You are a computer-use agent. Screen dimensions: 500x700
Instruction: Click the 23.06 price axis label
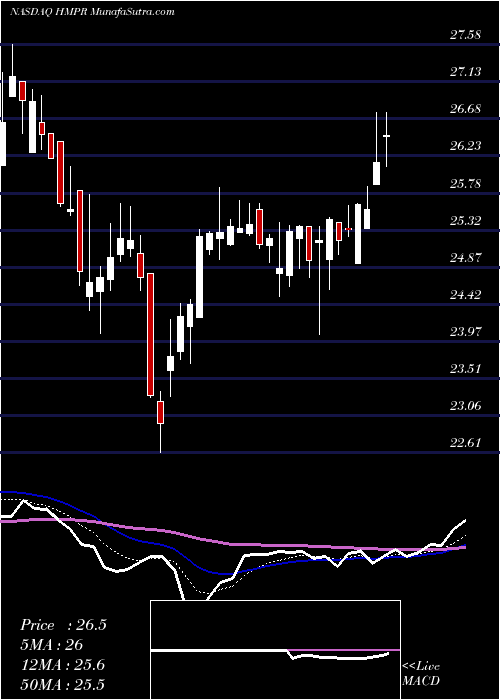(x=465, y=405)
